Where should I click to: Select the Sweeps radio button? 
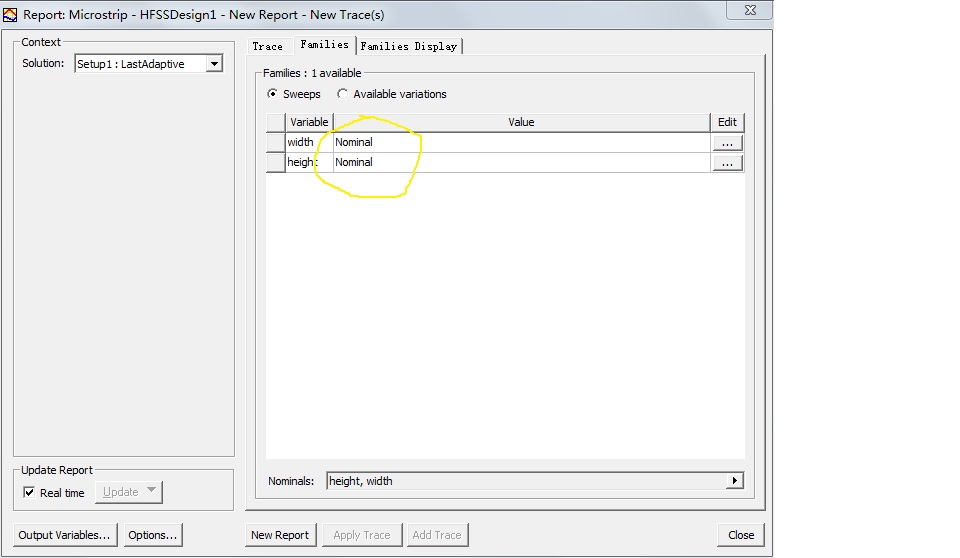273,94
